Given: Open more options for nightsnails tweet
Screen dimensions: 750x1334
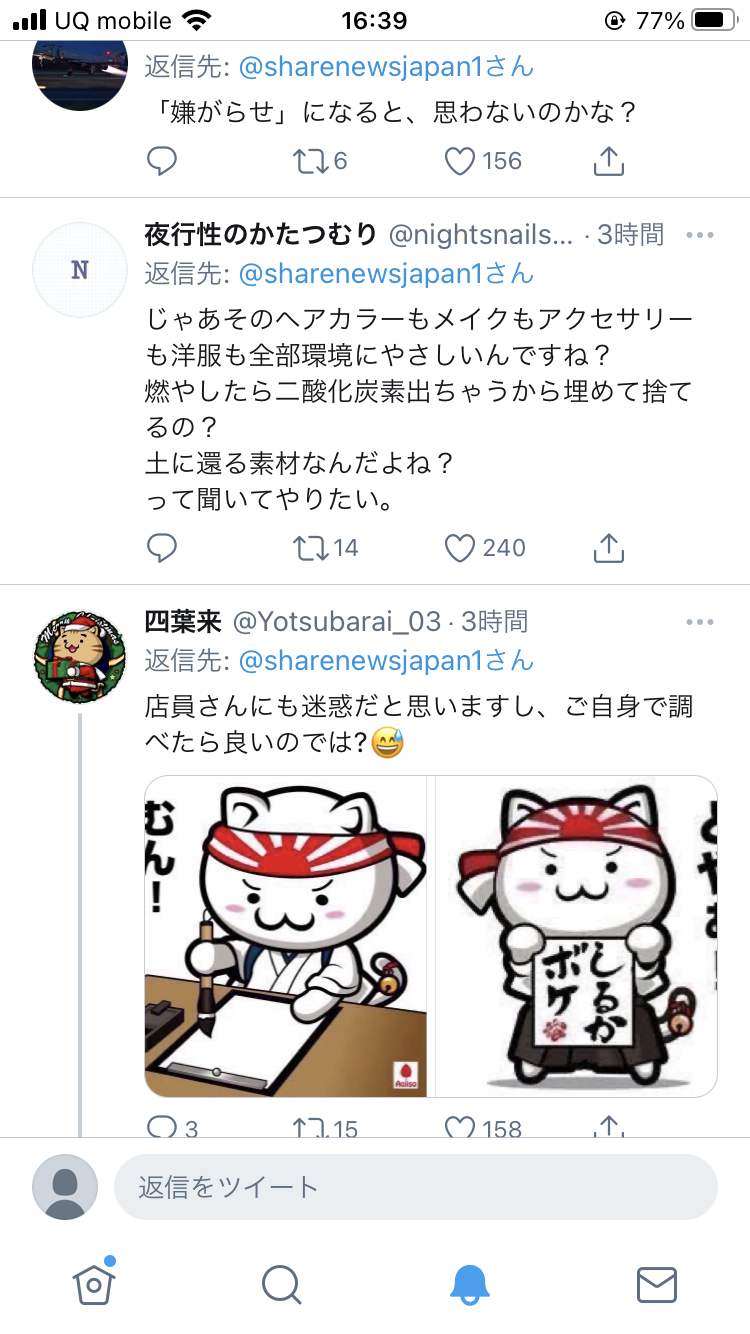Looking at the screenshot, I should click(700, 235).
